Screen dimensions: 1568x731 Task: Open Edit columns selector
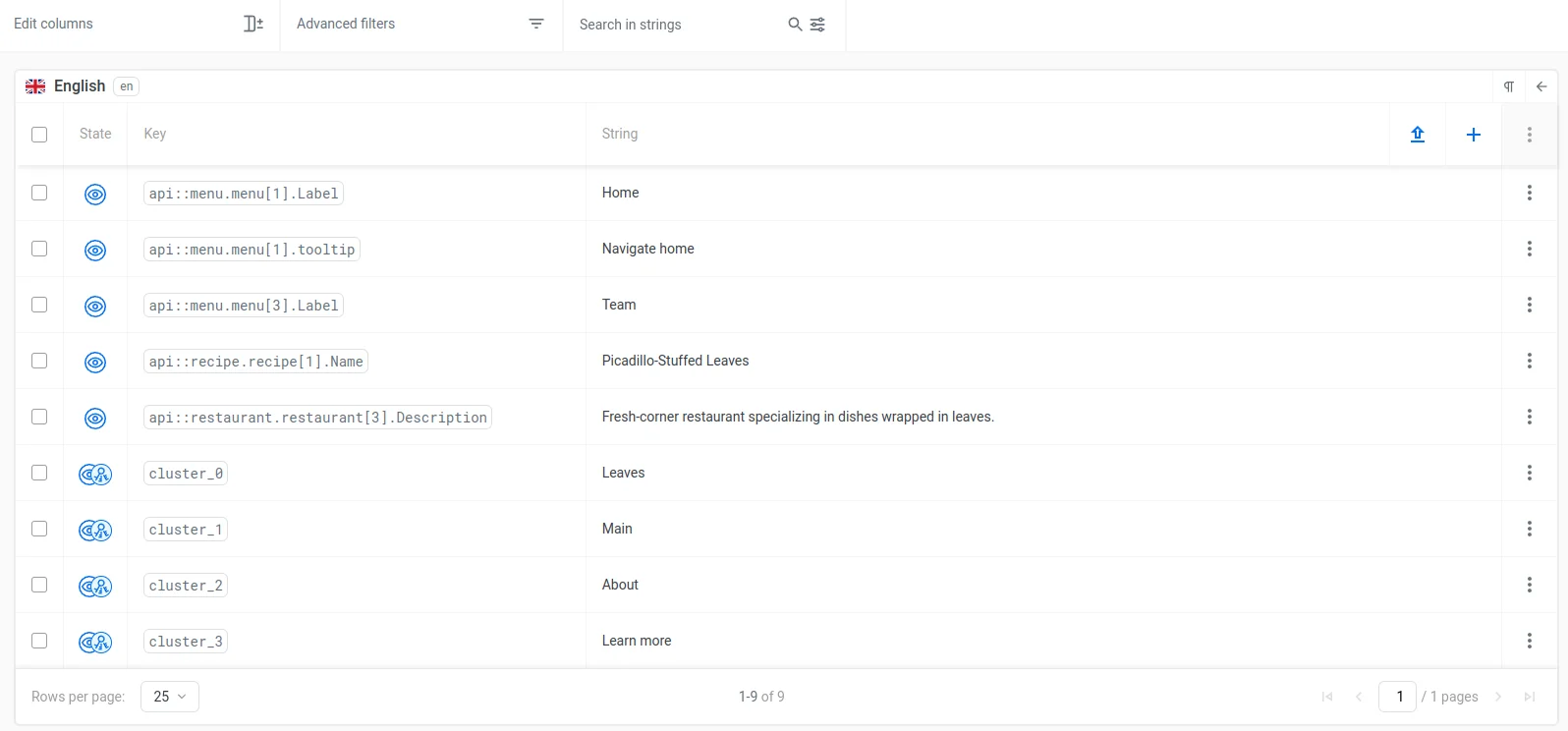click(x=139, y=25)
